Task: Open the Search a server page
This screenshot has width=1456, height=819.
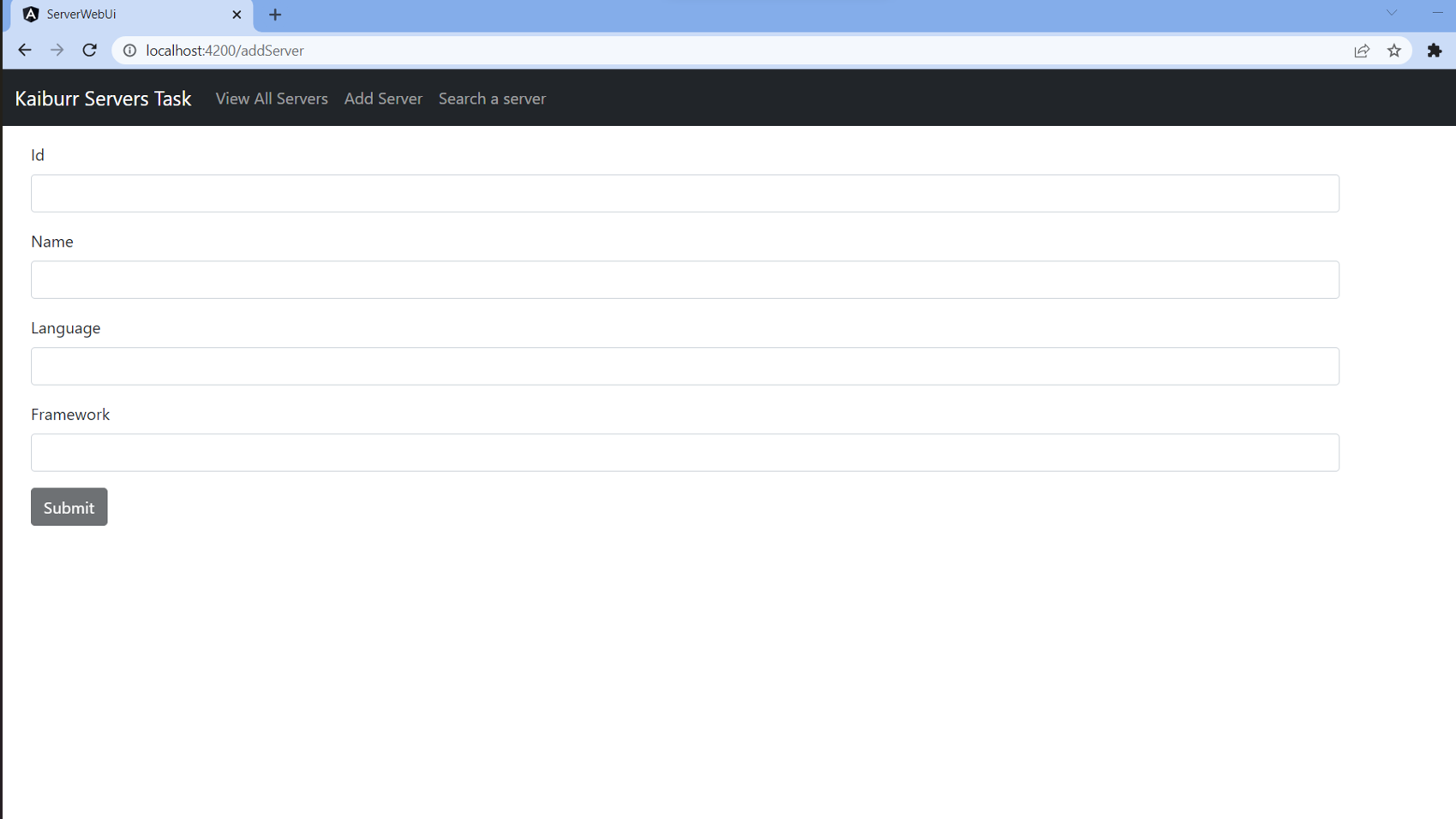Action: [492, 99]
